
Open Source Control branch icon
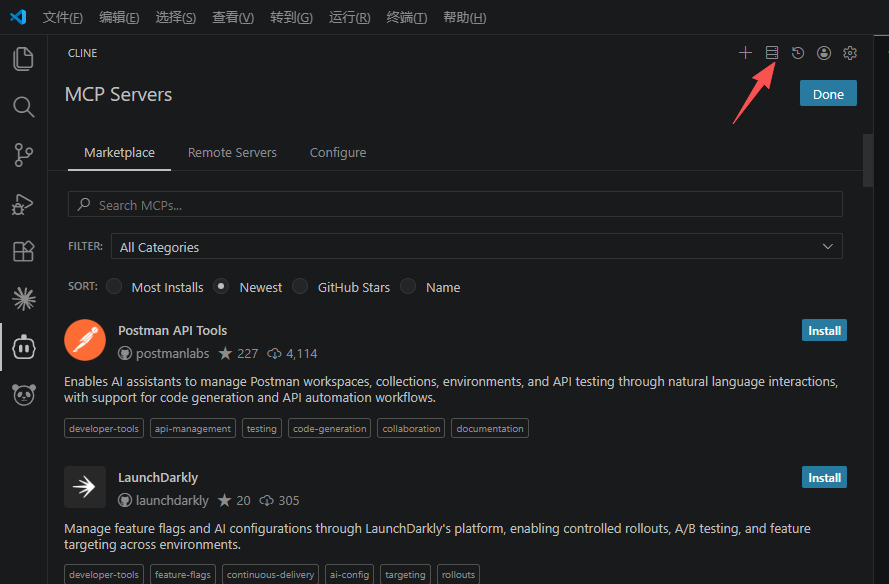tap(23, 155)
